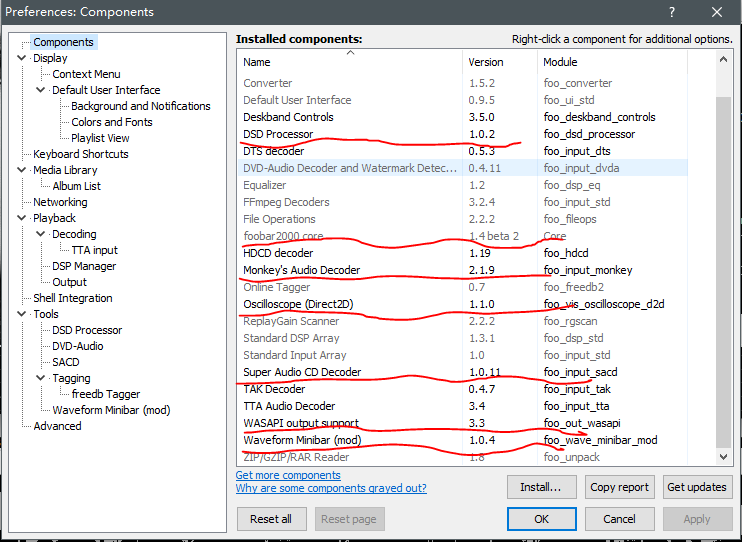Open the Get more components link
The width and height of the screenshot is (742, 542).
click(288, 475)
